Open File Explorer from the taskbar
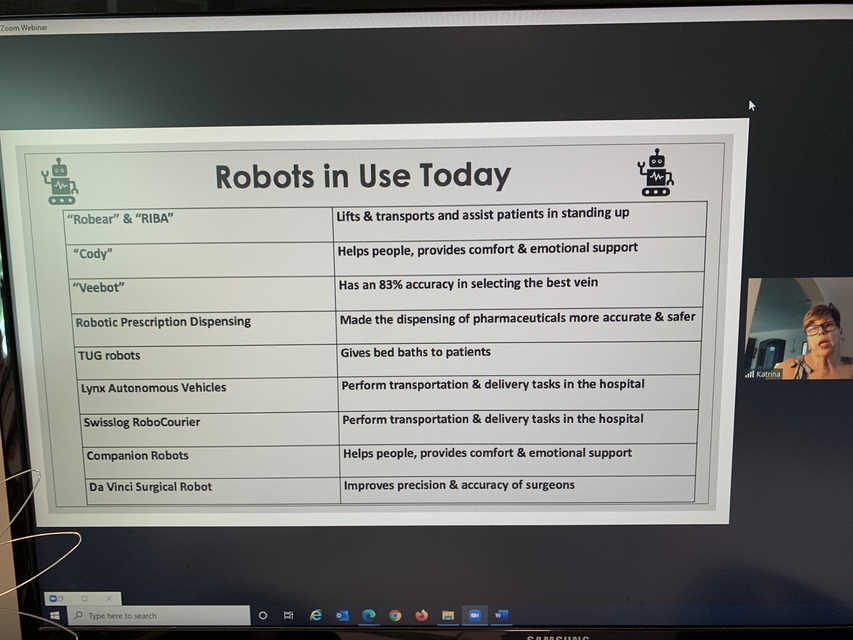This screenshot has height=640, width=853. click(448, 616)
